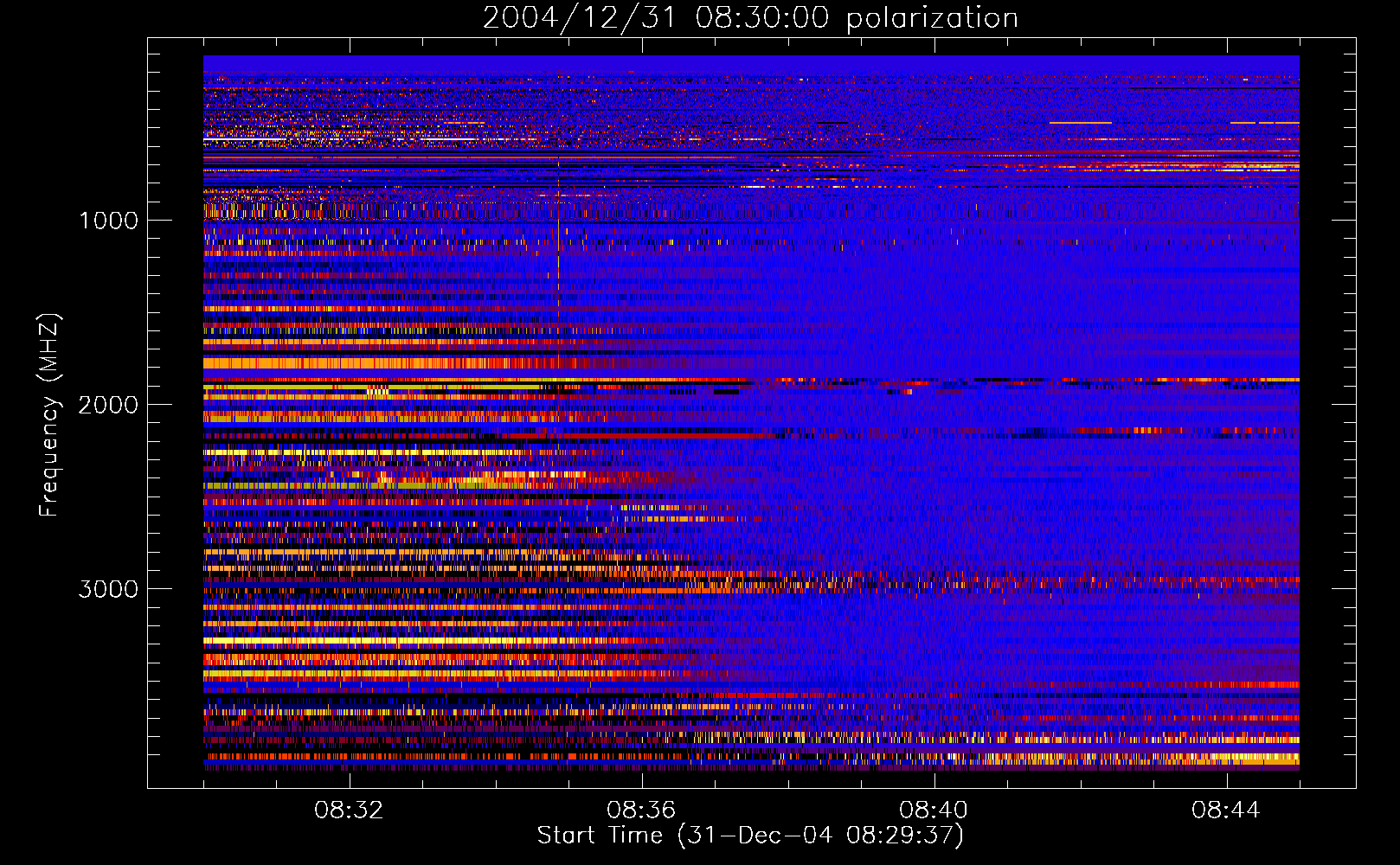Viewport: 1400px width, 865px height.
Task: Click the 2000 frequency tick label
Action: 108,405
